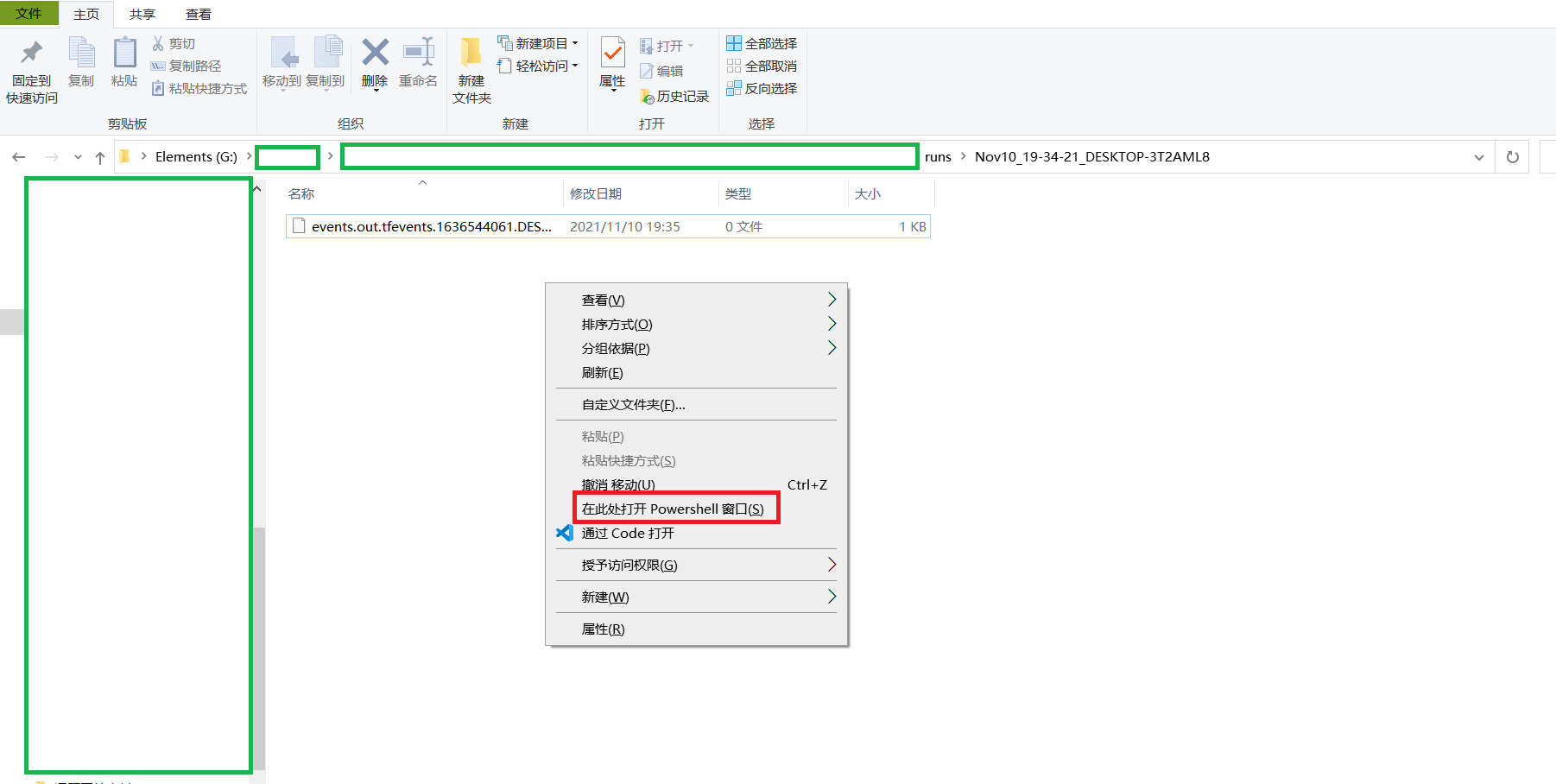Open the Sort By submenu
The width and height of the screenshot is (1556, 784).
pyautogui.click(x=697, y=324)
